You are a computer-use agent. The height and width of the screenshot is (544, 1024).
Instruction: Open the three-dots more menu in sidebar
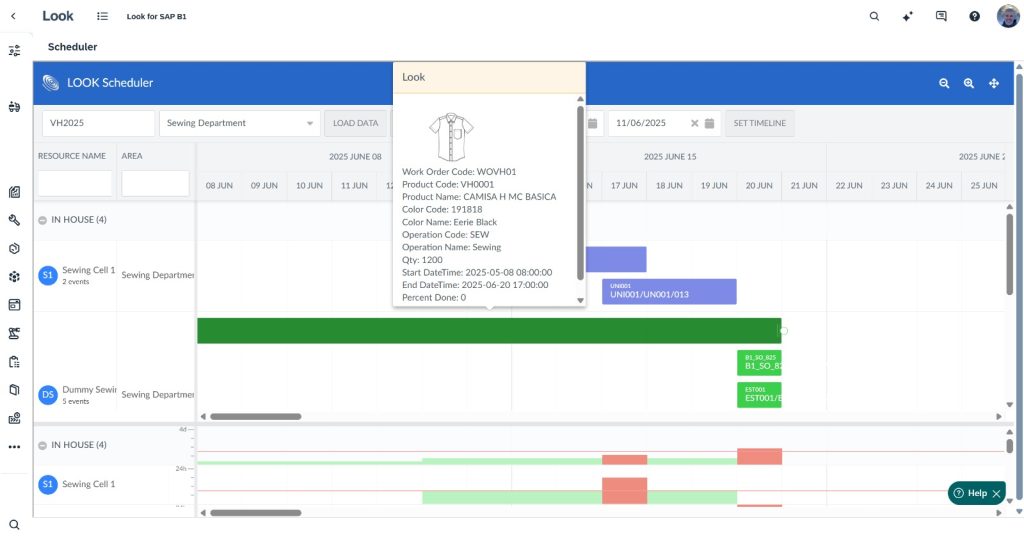click(14, 447)
